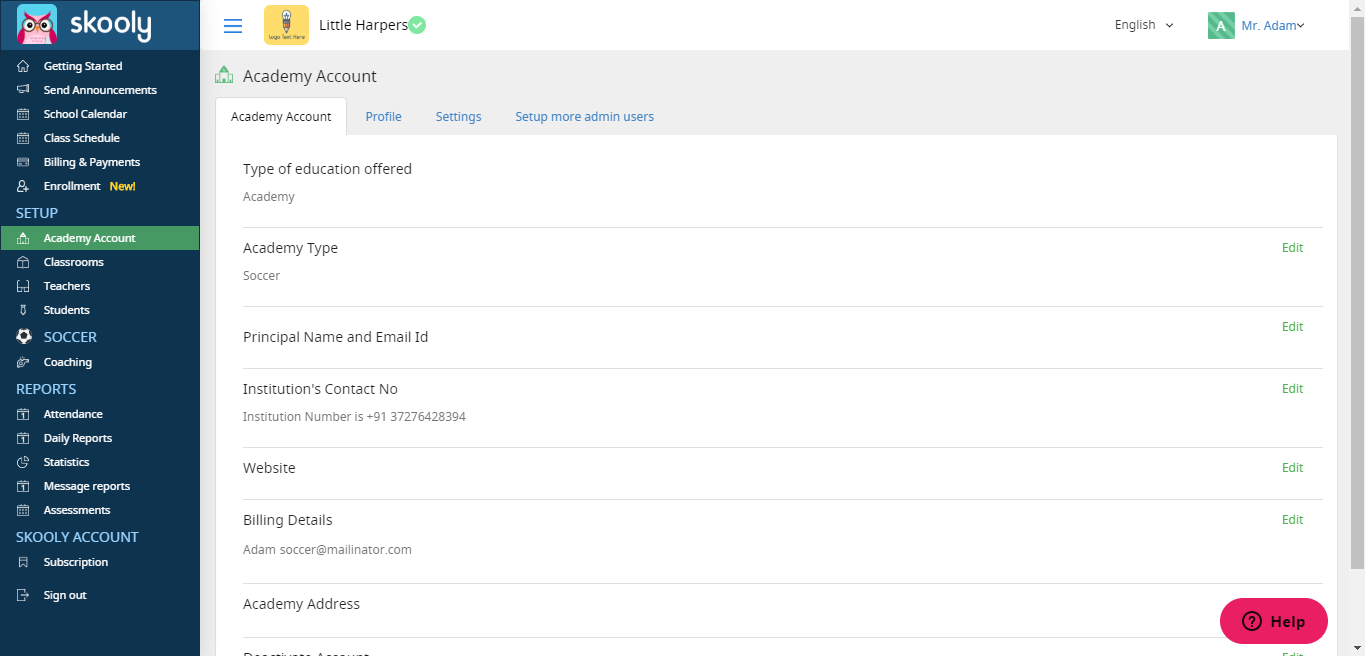
Task: Click the green Academy Account page header icon
Action: (225, 75)
